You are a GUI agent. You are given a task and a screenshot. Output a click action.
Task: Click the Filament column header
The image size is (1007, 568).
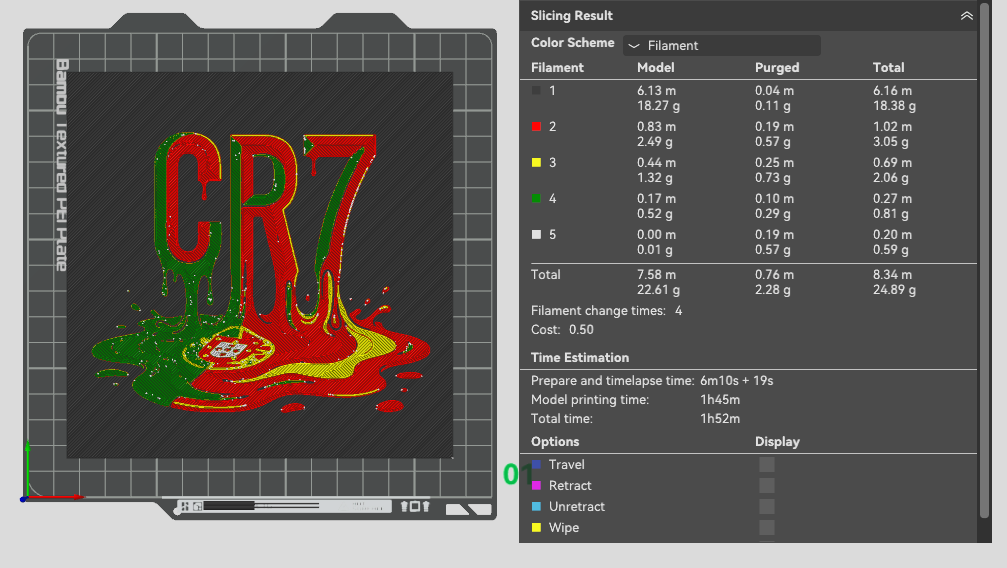pos(557,67)
